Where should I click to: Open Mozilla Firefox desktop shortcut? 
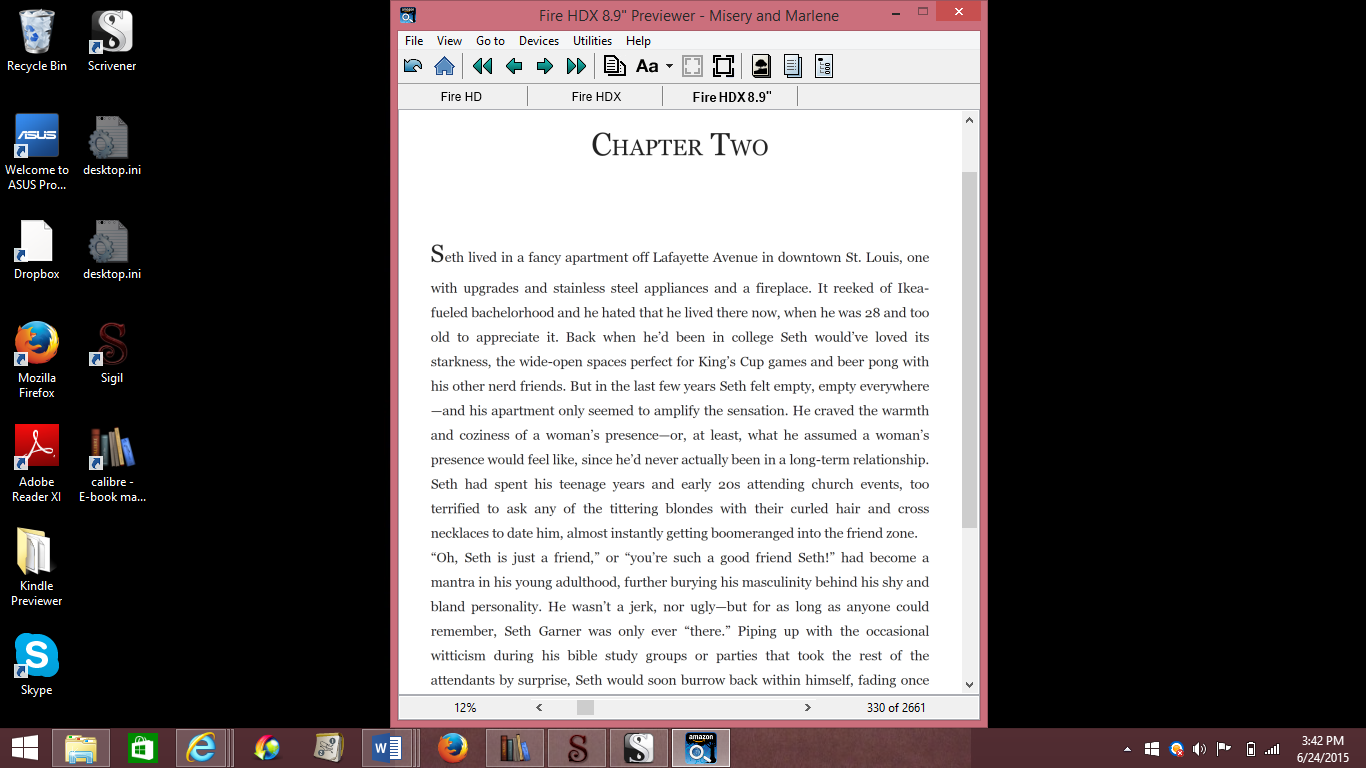tap(37, 360)
